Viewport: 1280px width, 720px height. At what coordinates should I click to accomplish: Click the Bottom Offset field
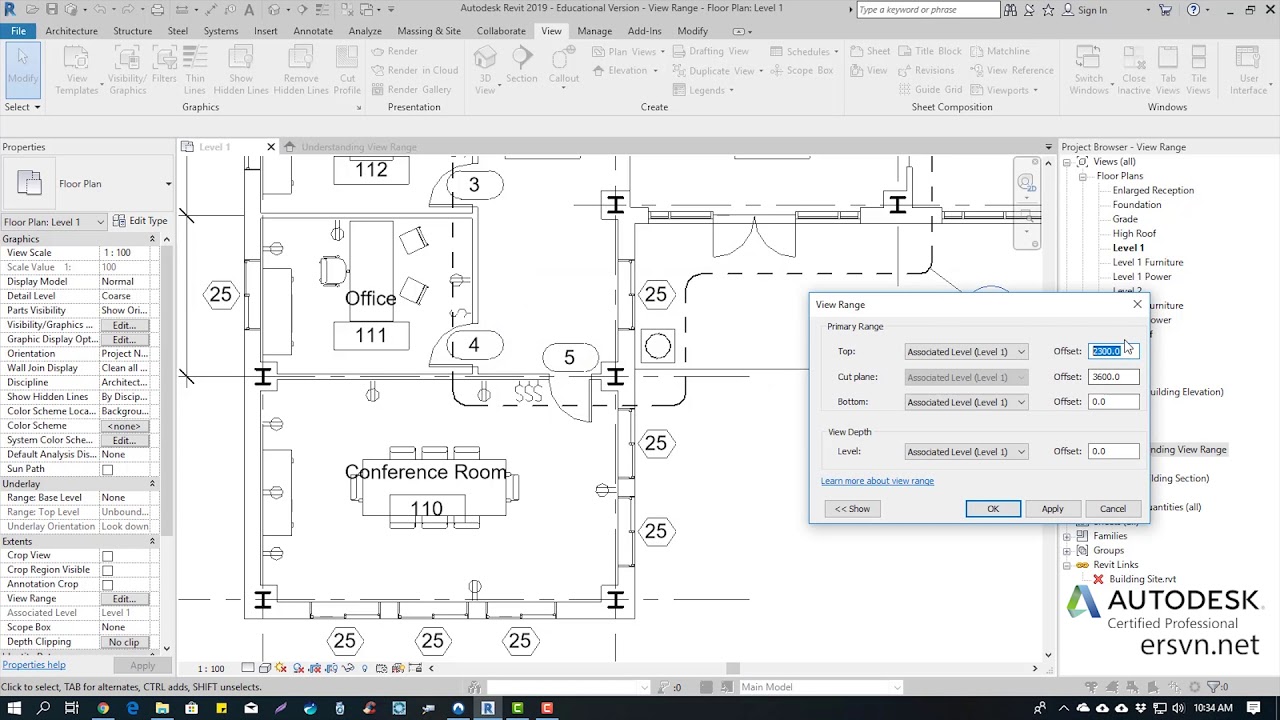point(1113,402)
